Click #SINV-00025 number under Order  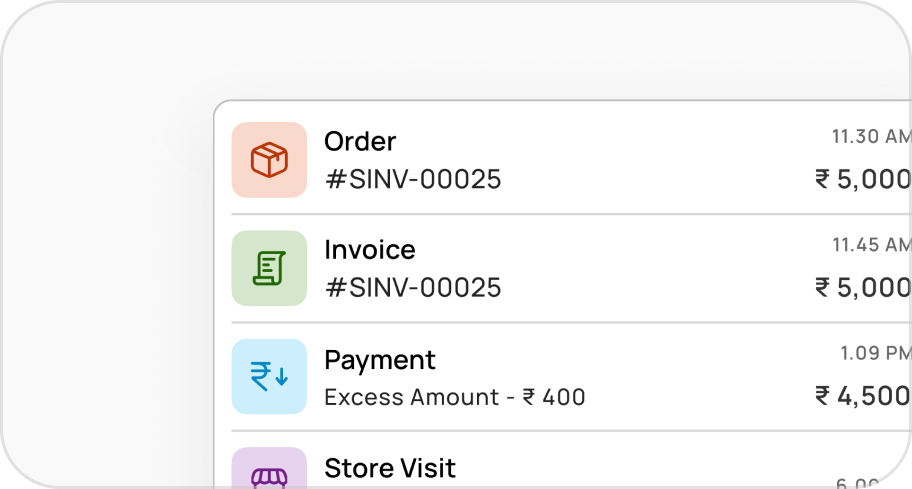(412, 180)
